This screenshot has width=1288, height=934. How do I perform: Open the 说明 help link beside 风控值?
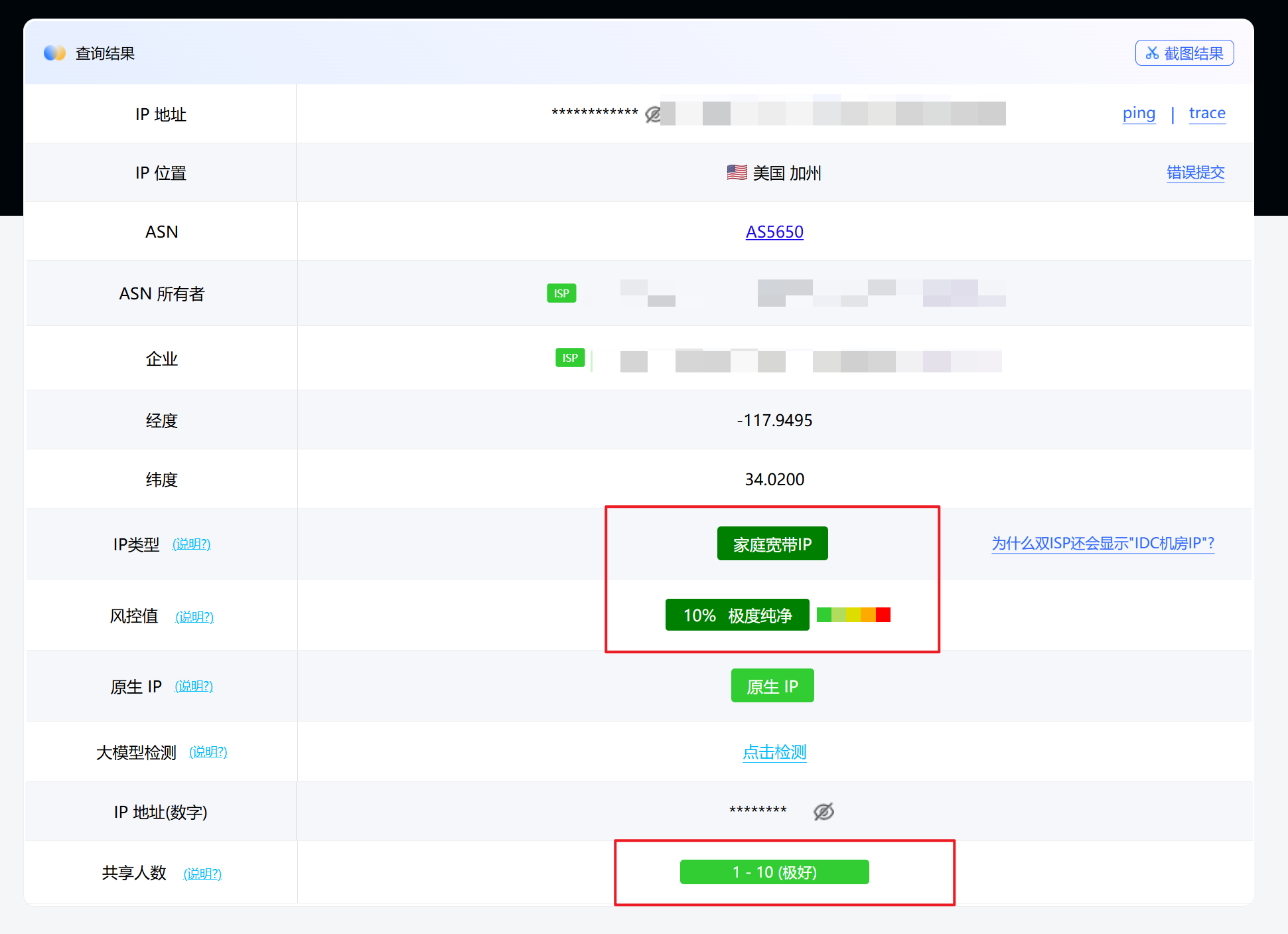(x=194, y=617)
